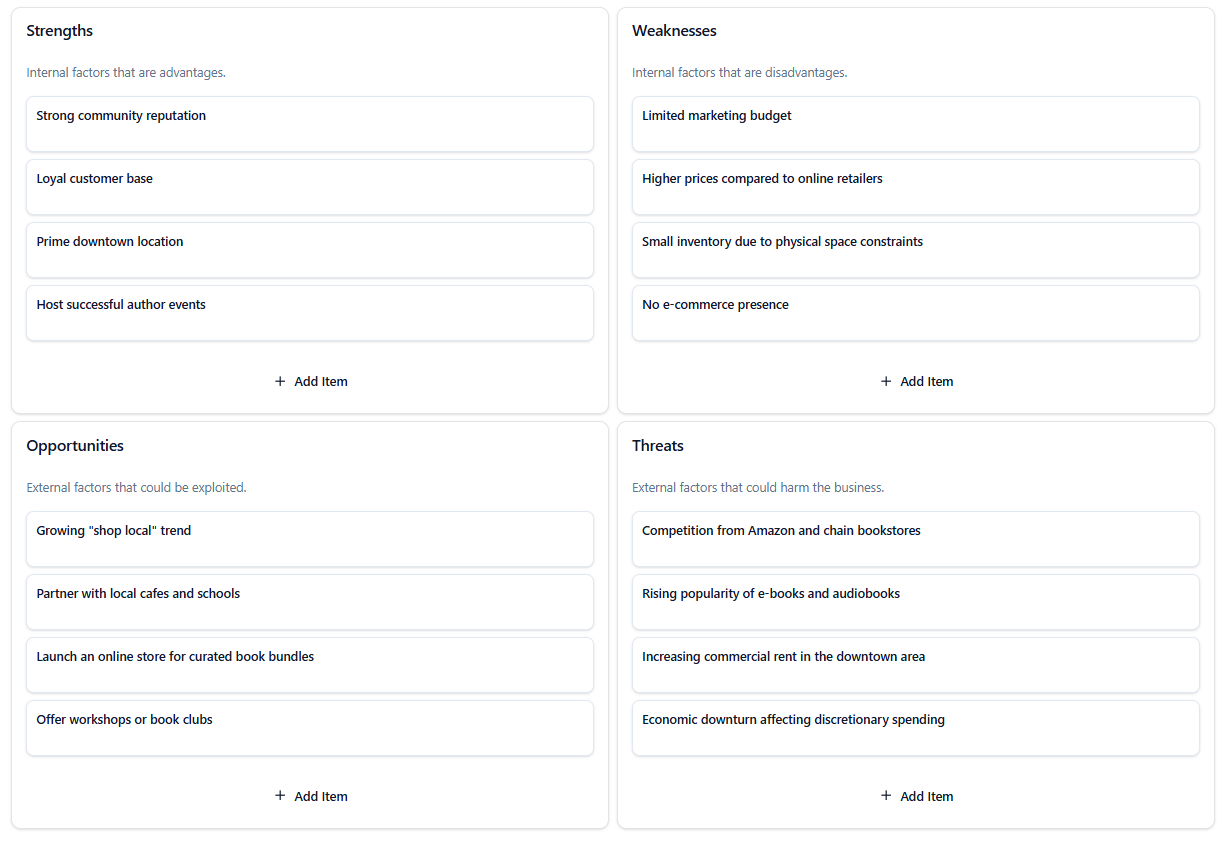Click the Opportunities section heading
Screen dimensions: 1226x841
(x=75, y=446)
